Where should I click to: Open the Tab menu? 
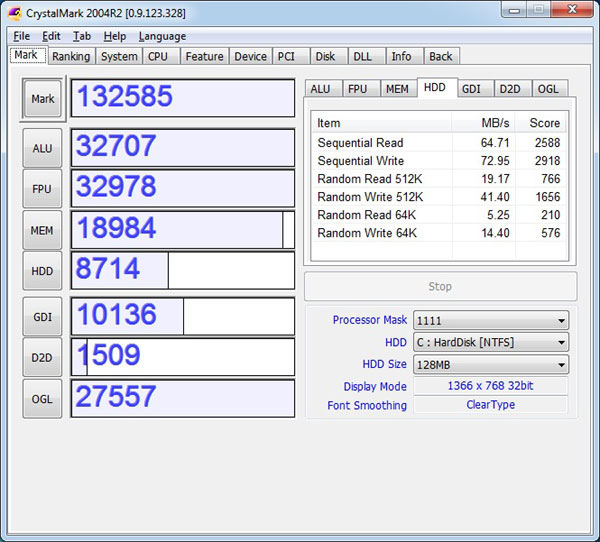[82, 36]
